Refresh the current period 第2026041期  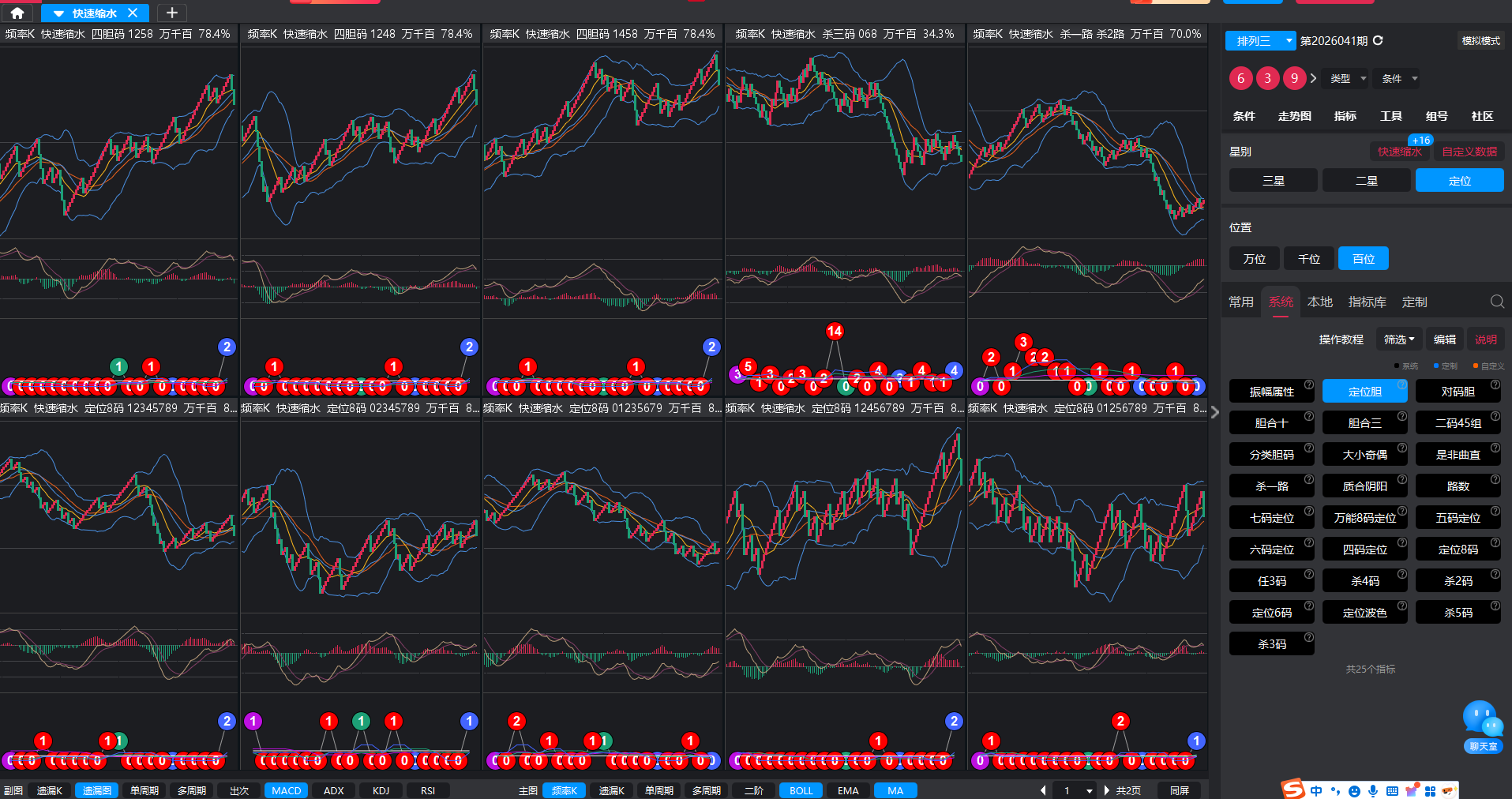(1378, 40)
